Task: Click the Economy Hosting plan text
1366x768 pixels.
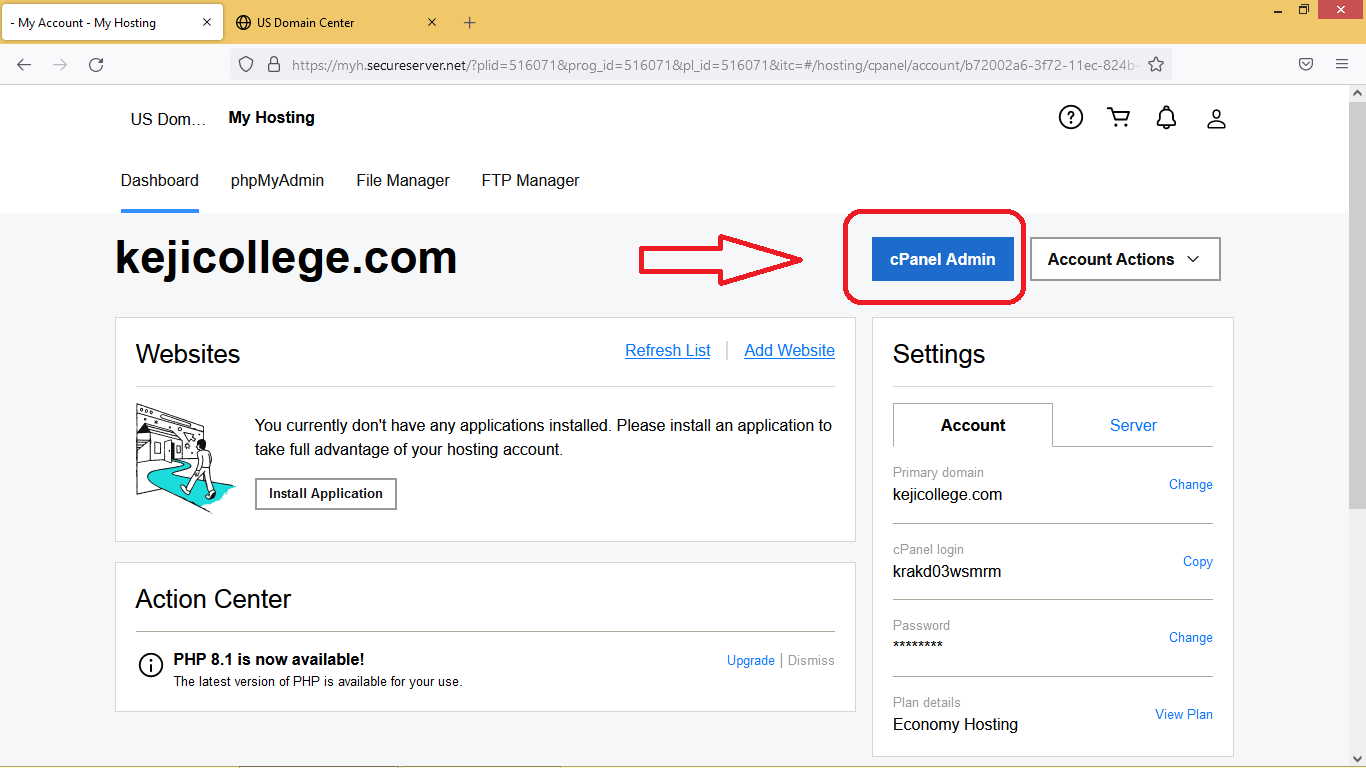Action: coord(955,725)
